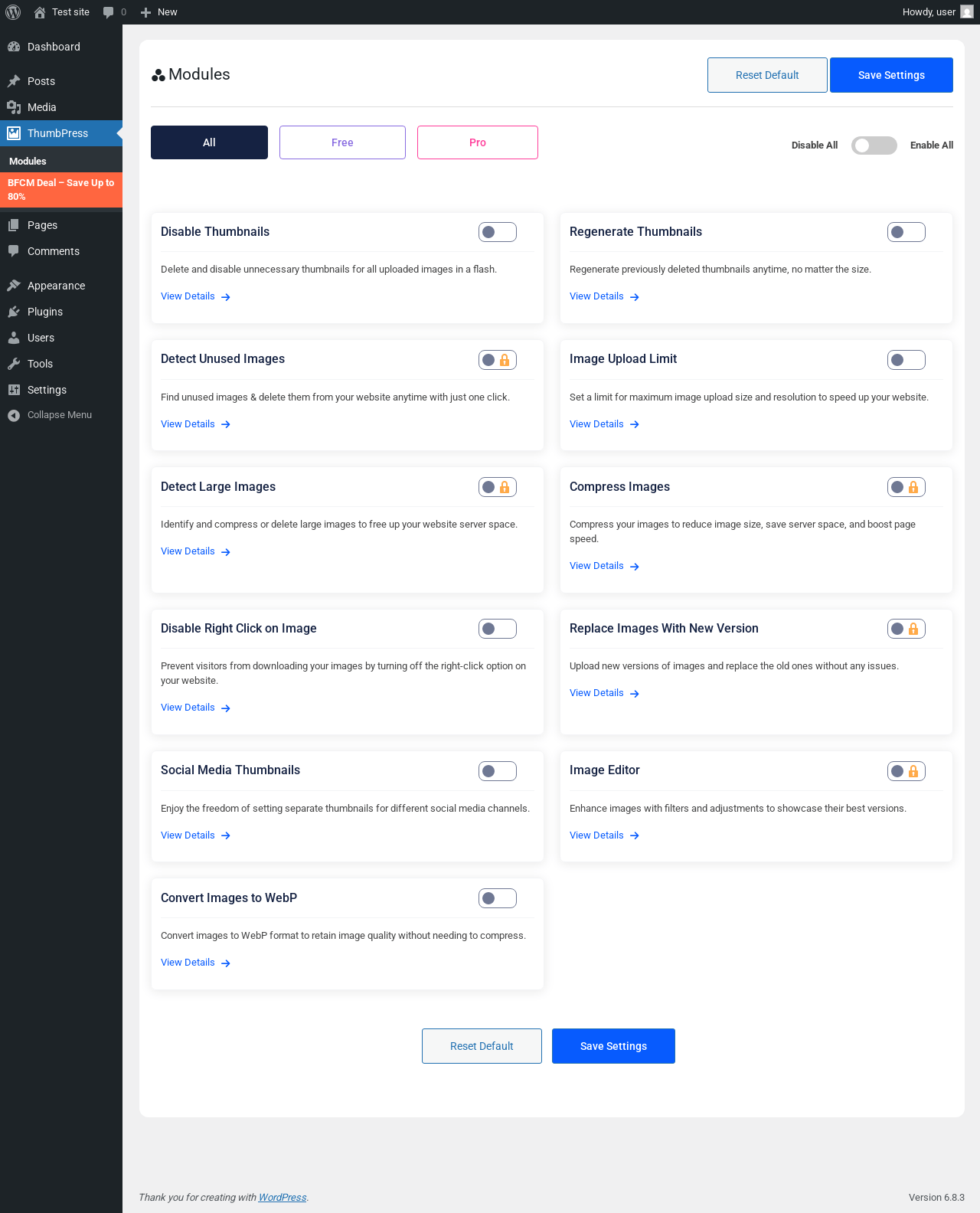
Task: Open the Test site home icon
Action: pyautogui.click(x=40, y=12)
